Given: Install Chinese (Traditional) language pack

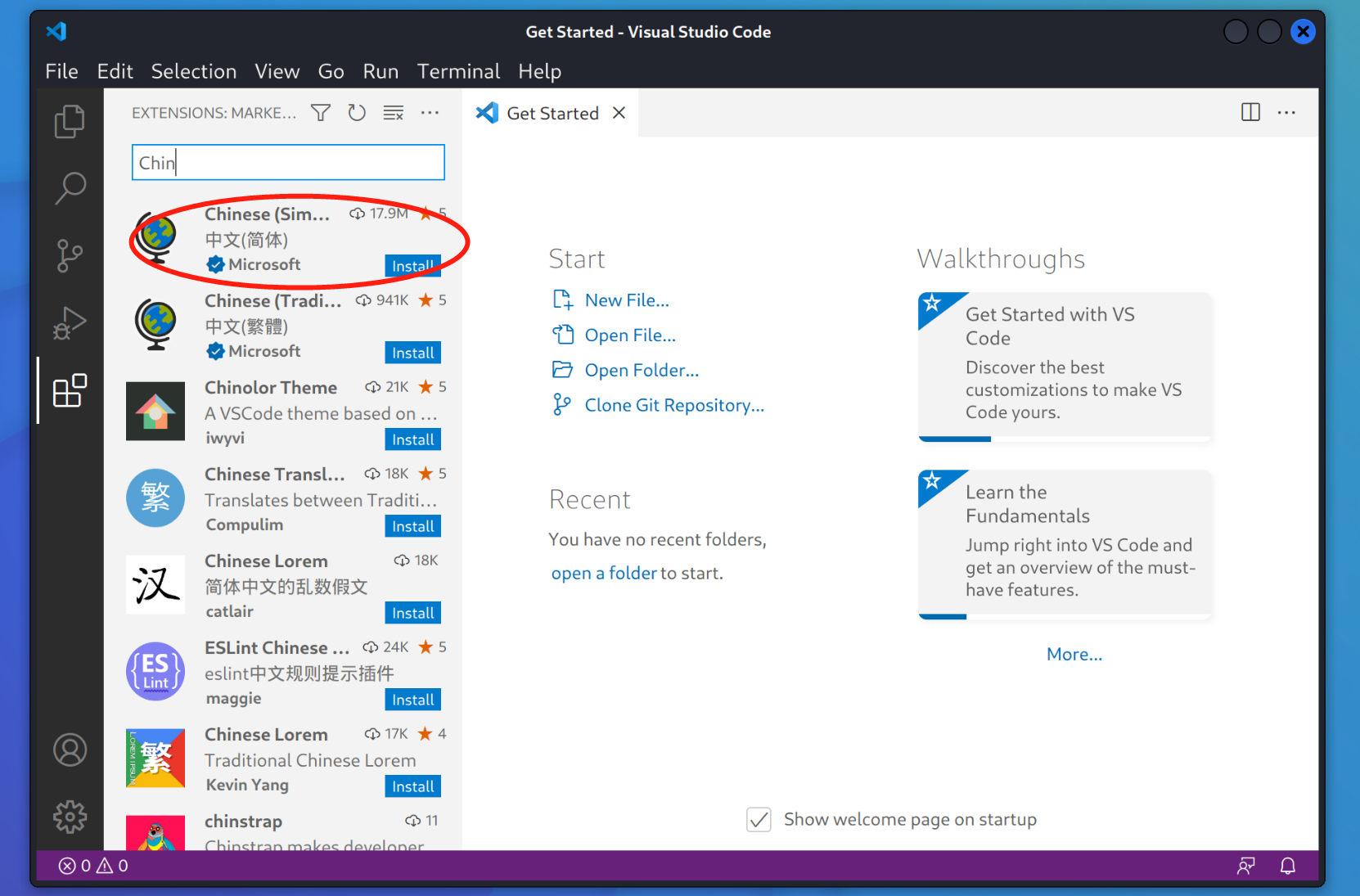Looking at the screenshot, I should click(x=412, y=353).
